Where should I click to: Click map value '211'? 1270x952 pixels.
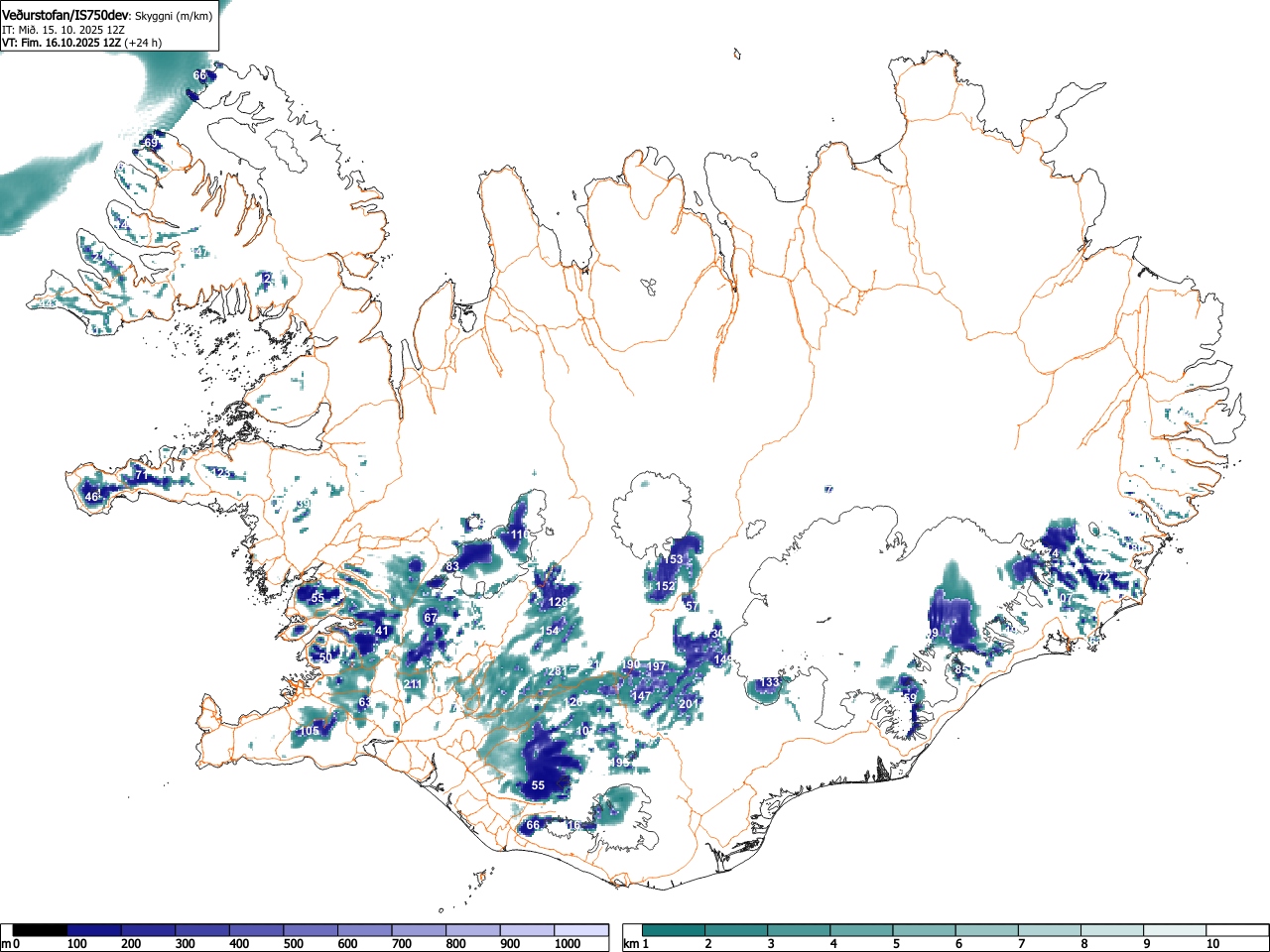413,684
